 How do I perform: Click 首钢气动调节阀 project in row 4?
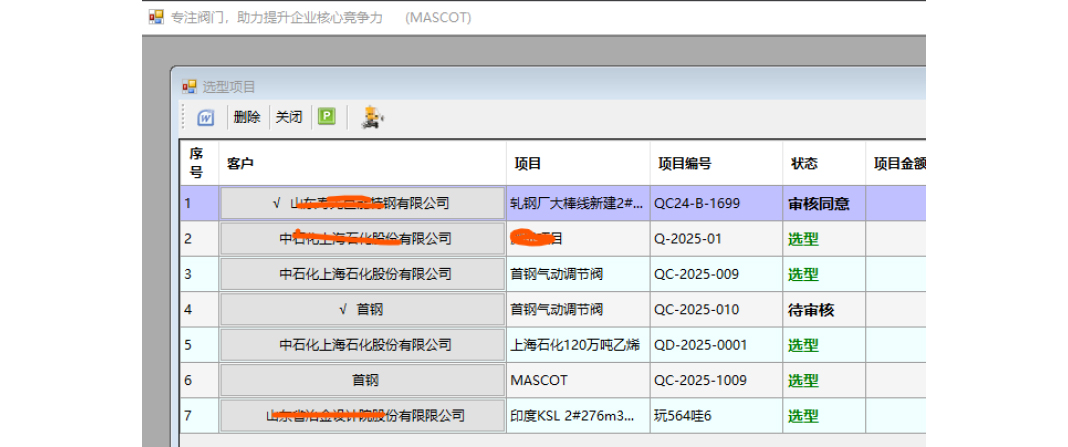(x=578, y=309)
